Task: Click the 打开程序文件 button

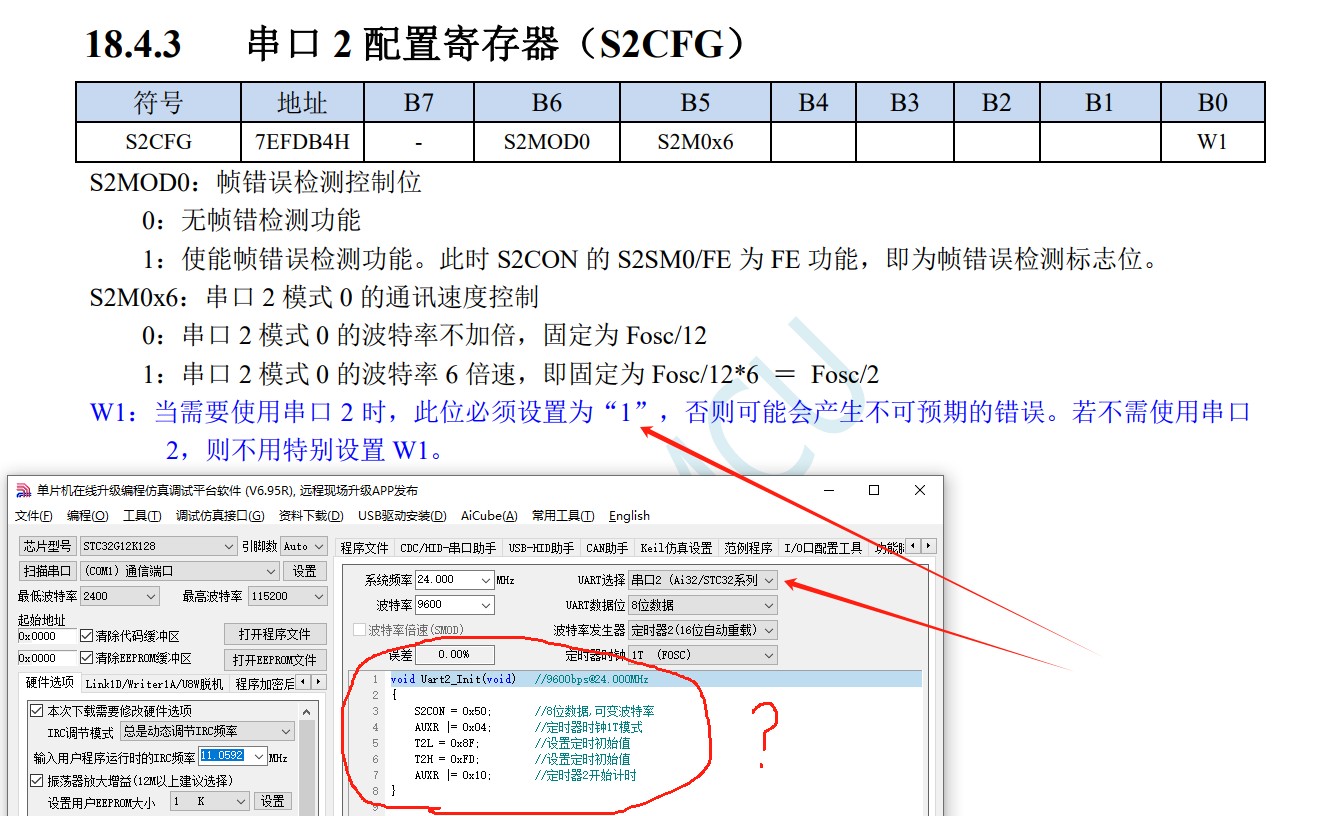Action: point(275,634)
